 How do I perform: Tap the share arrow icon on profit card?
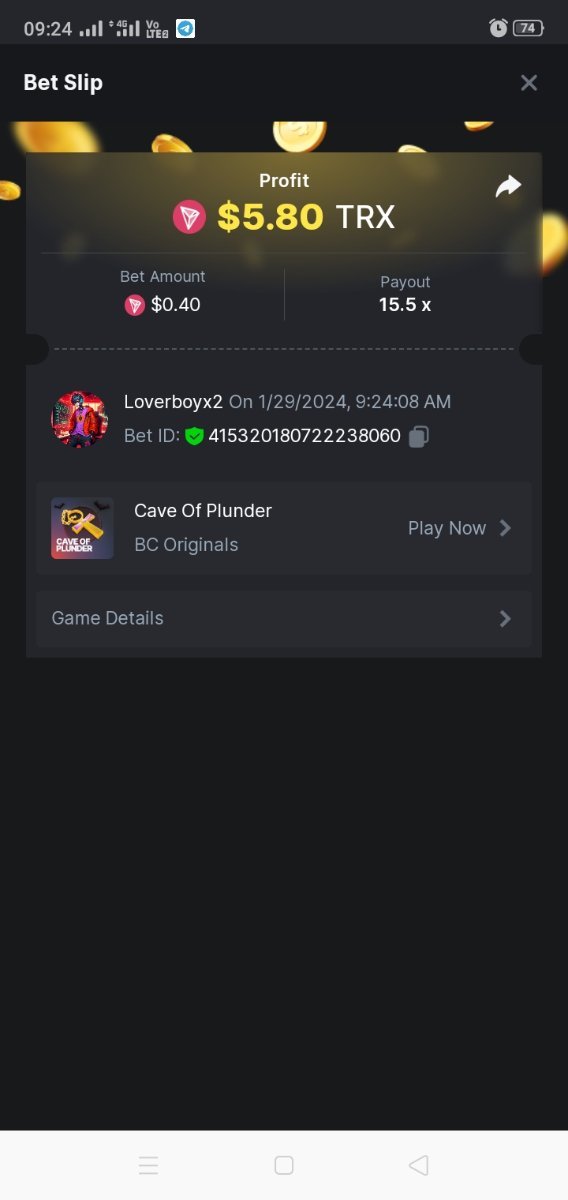pos(509,186)
